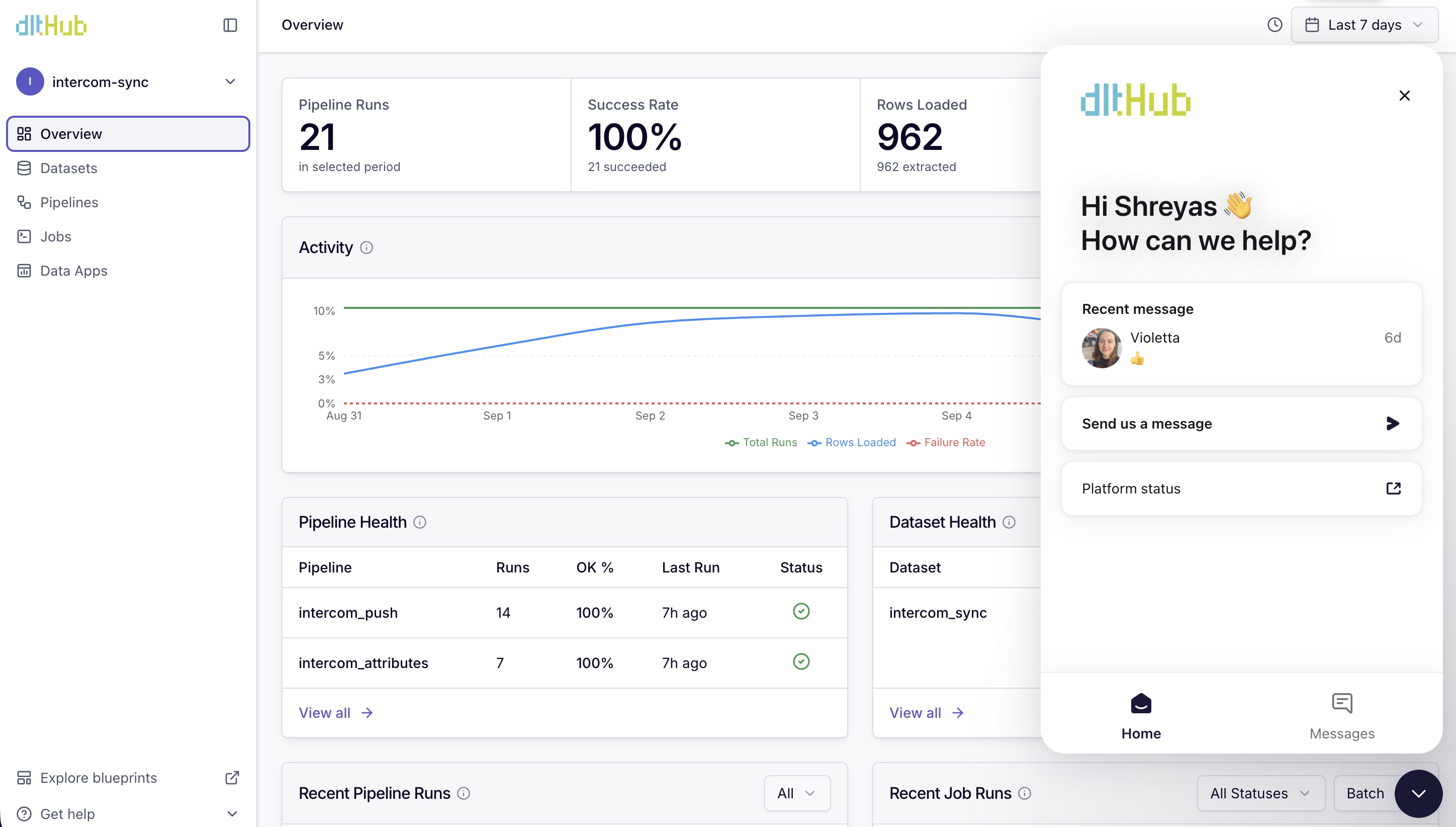Click the dltHub logo in chat panel

[1135, 100]
